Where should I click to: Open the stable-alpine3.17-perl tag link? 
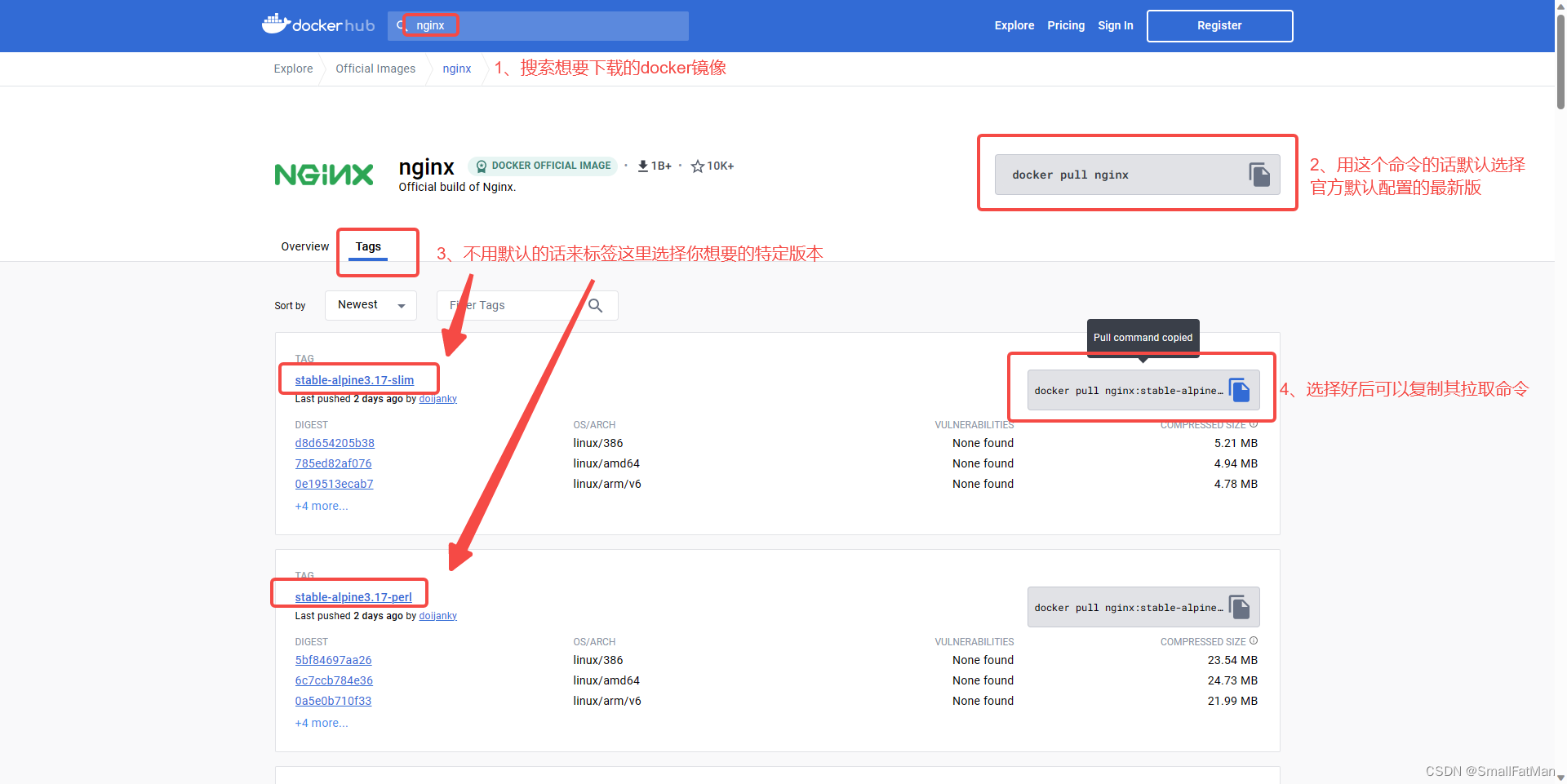point(353,597)
